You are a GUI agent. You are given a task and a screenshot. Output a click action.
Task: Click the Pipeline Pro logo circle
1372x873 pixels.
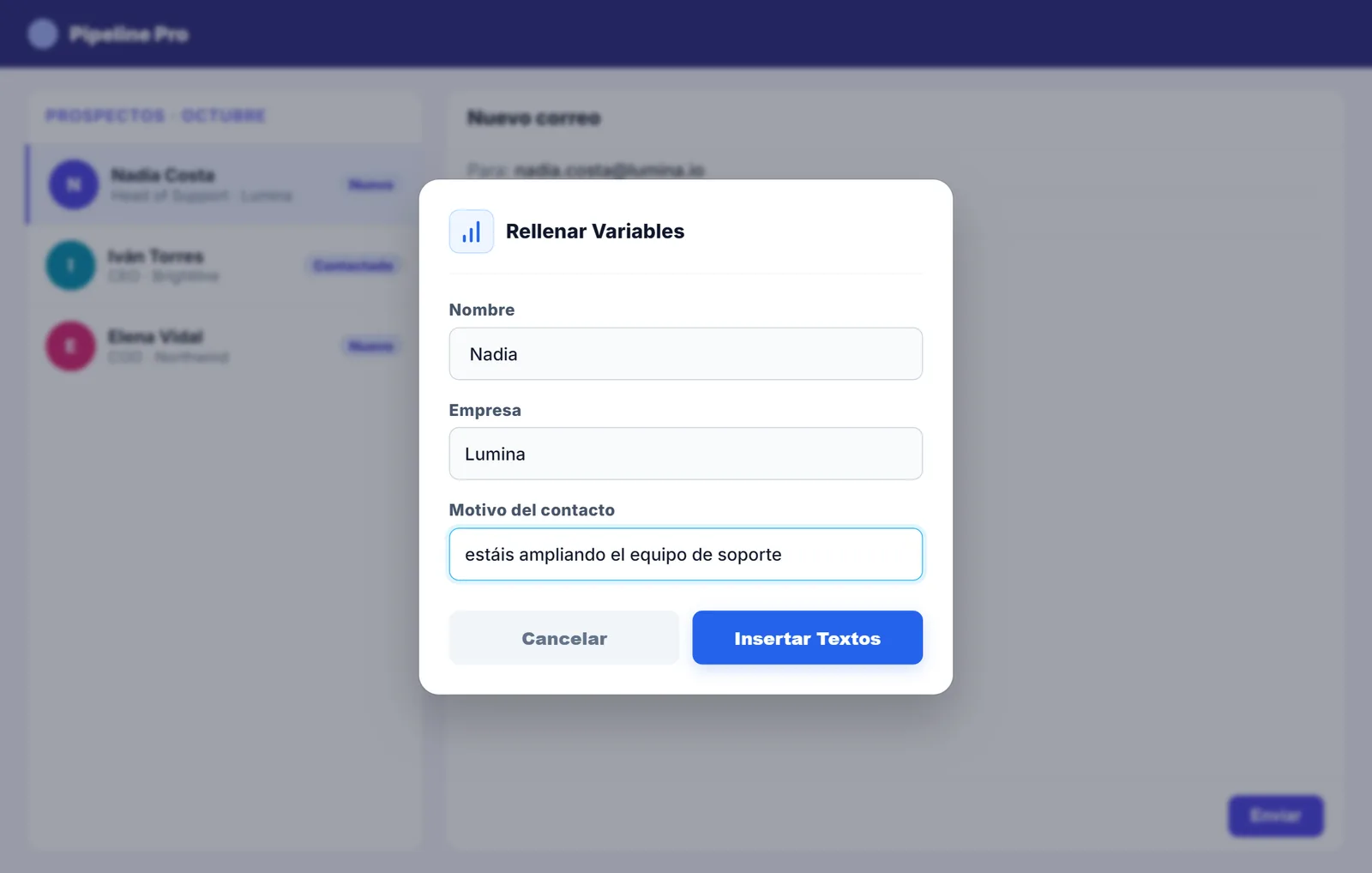[x=42, y=34]
